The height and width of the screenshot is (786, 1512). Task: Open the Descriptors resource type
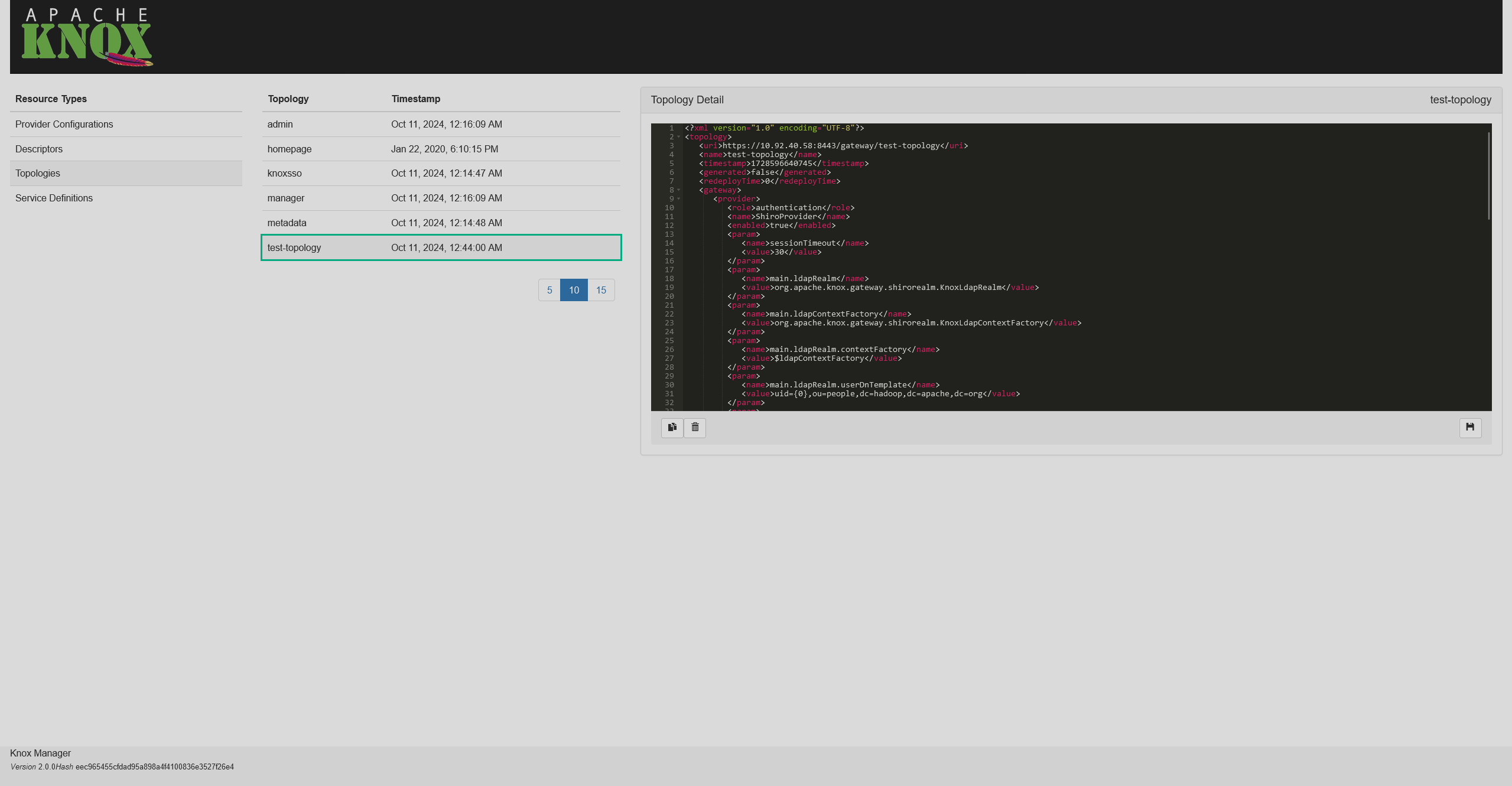click(39, 149)
